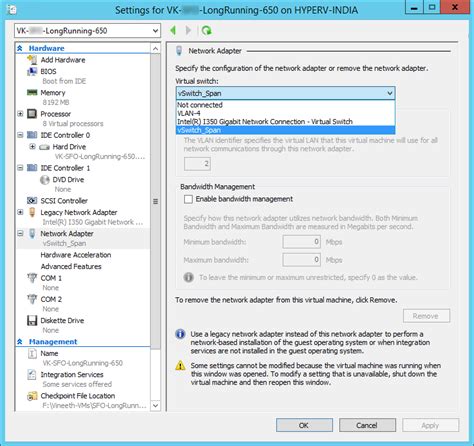Click the green refresh icon
The height and width of the screenshot is (446, 474).
point(207,31)
